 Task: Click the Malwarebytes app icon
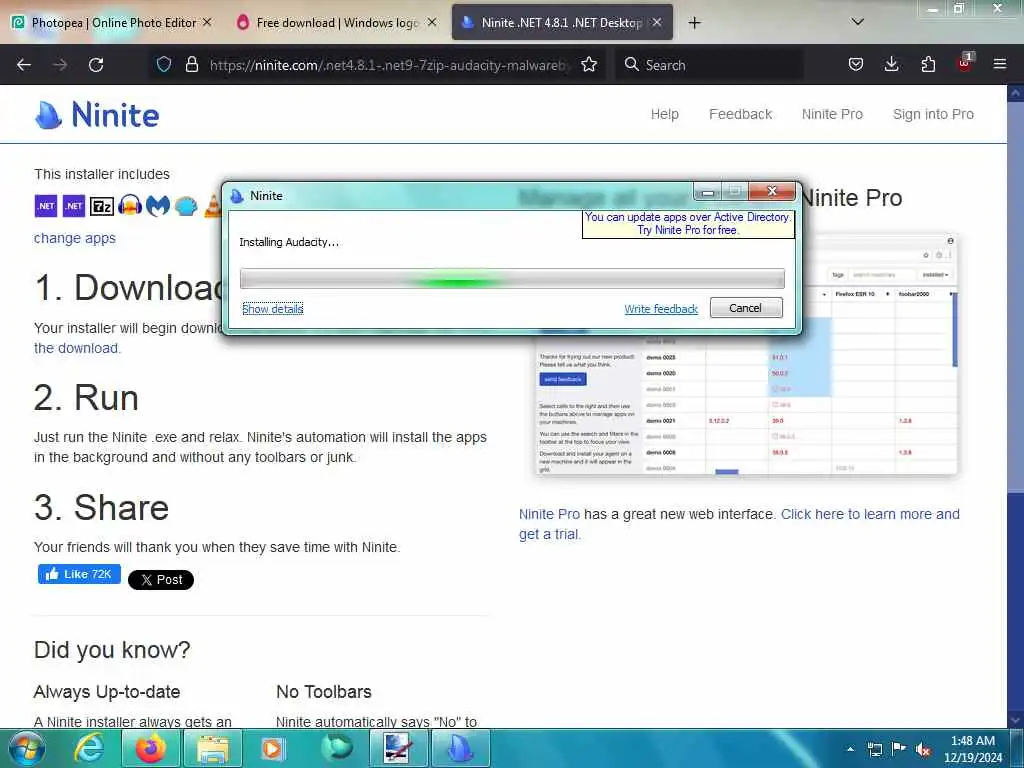pyautogui.click(x=157, y=206)
